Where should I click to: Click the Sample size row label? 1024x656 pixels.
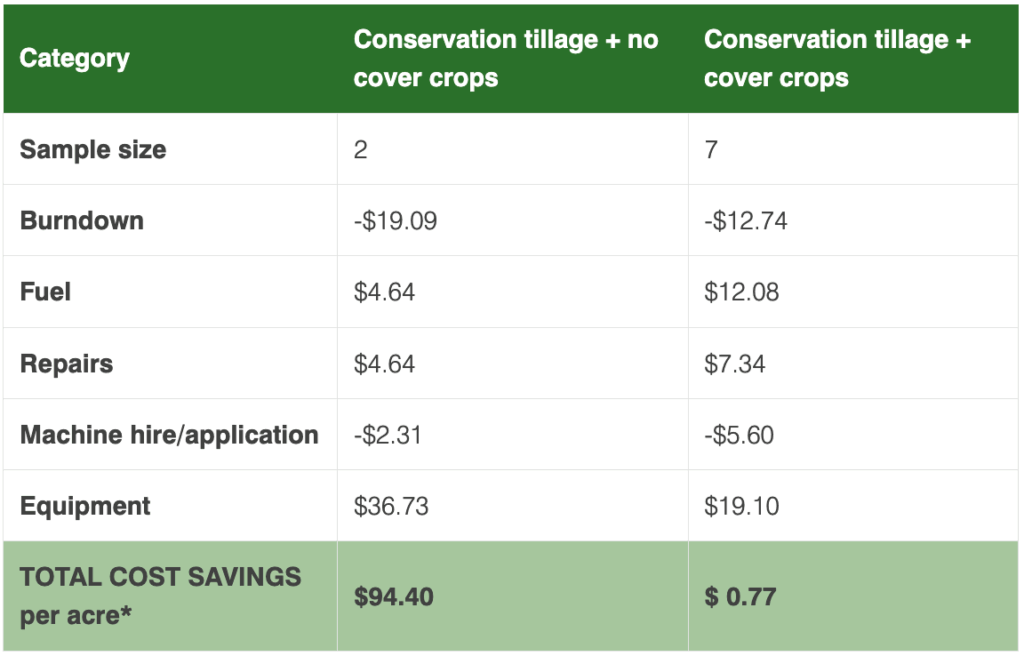[93, 150]
